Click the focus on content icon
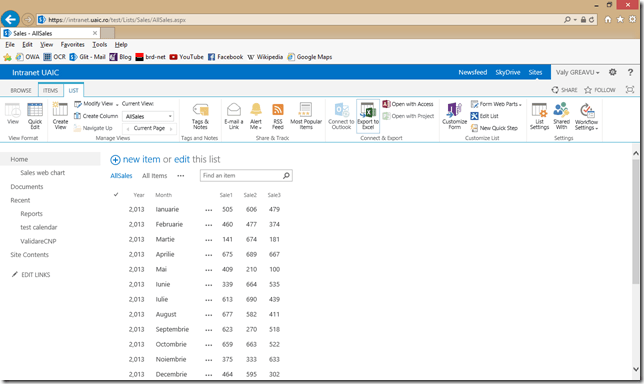Image resolution: width=644 pixels, height=384 pixels. [x=630, y=90]
